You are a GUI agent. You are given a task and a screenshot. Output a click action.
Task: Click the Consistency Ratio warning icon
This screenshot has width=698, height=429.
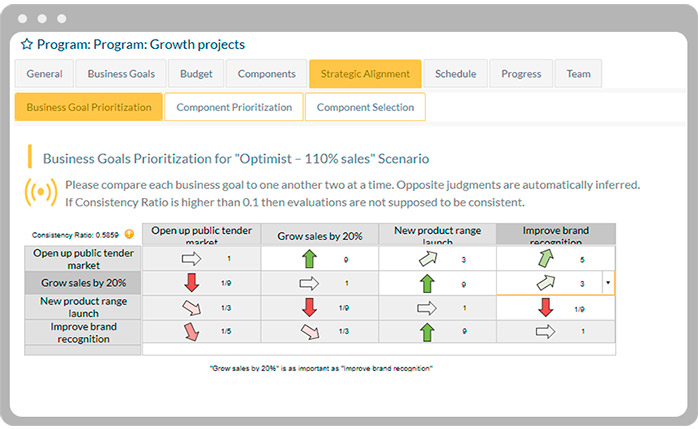pyautogui.click(x=129, y=234)
